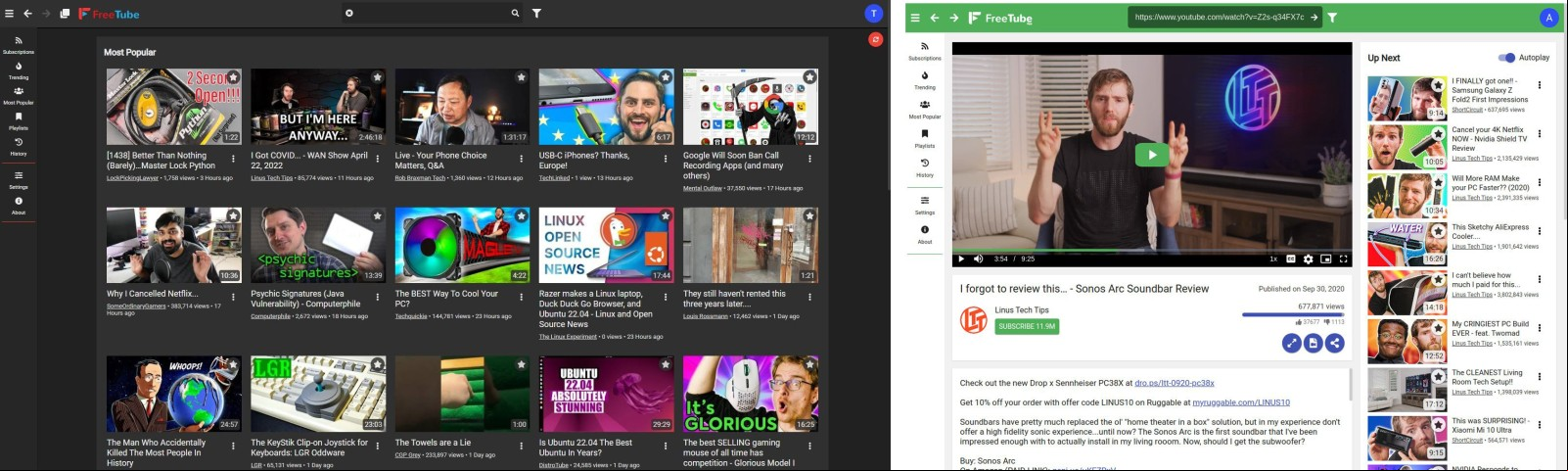Open options menu for Master Lock Python video
This screenshot has height=471, width=1568.
[233, 159]
